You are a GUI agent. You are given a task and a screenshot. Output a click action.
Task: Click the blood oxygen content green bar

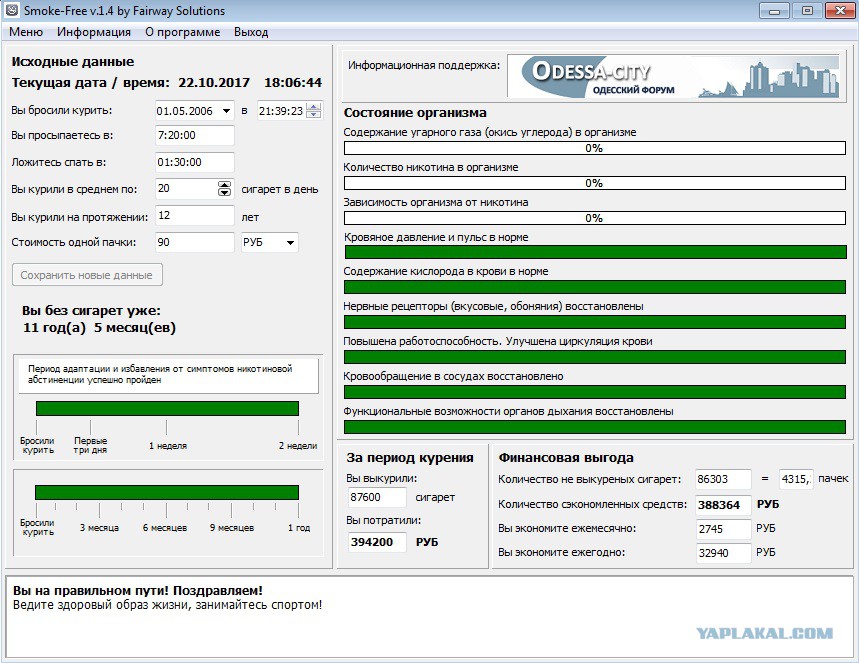coord(594,287)
